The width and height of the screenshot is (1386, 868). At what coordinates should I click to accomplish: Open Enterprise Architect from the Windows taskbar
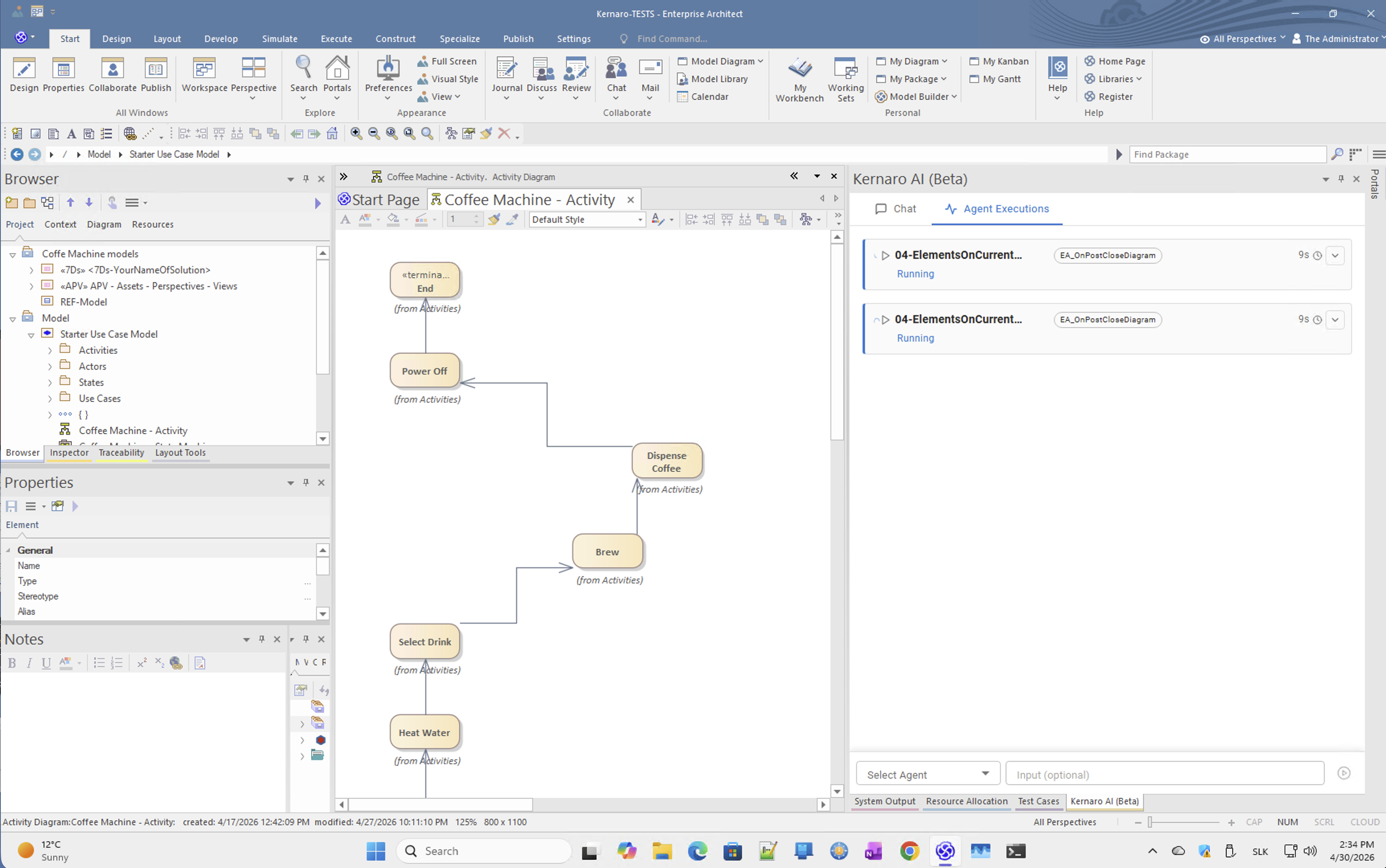click(945, 851)
